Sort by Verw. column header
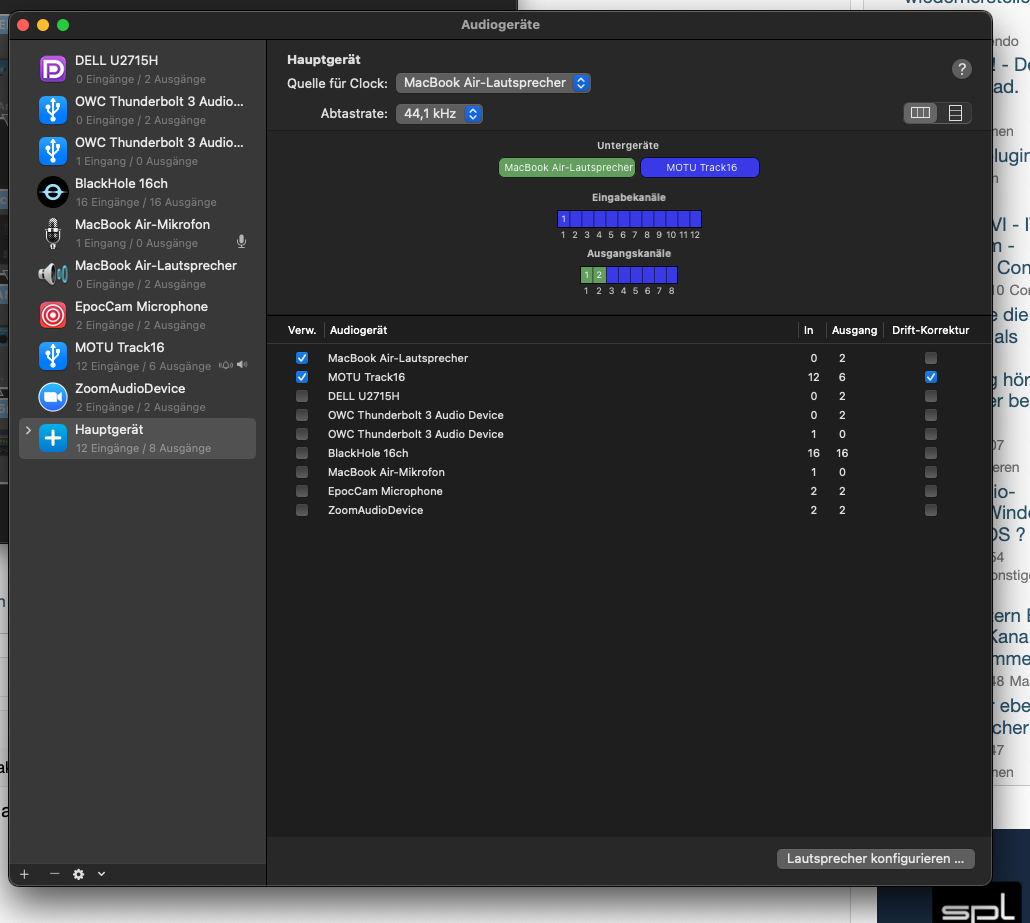Image resolution: width=1030 pixels, height=923 pixels. point(302,330)
